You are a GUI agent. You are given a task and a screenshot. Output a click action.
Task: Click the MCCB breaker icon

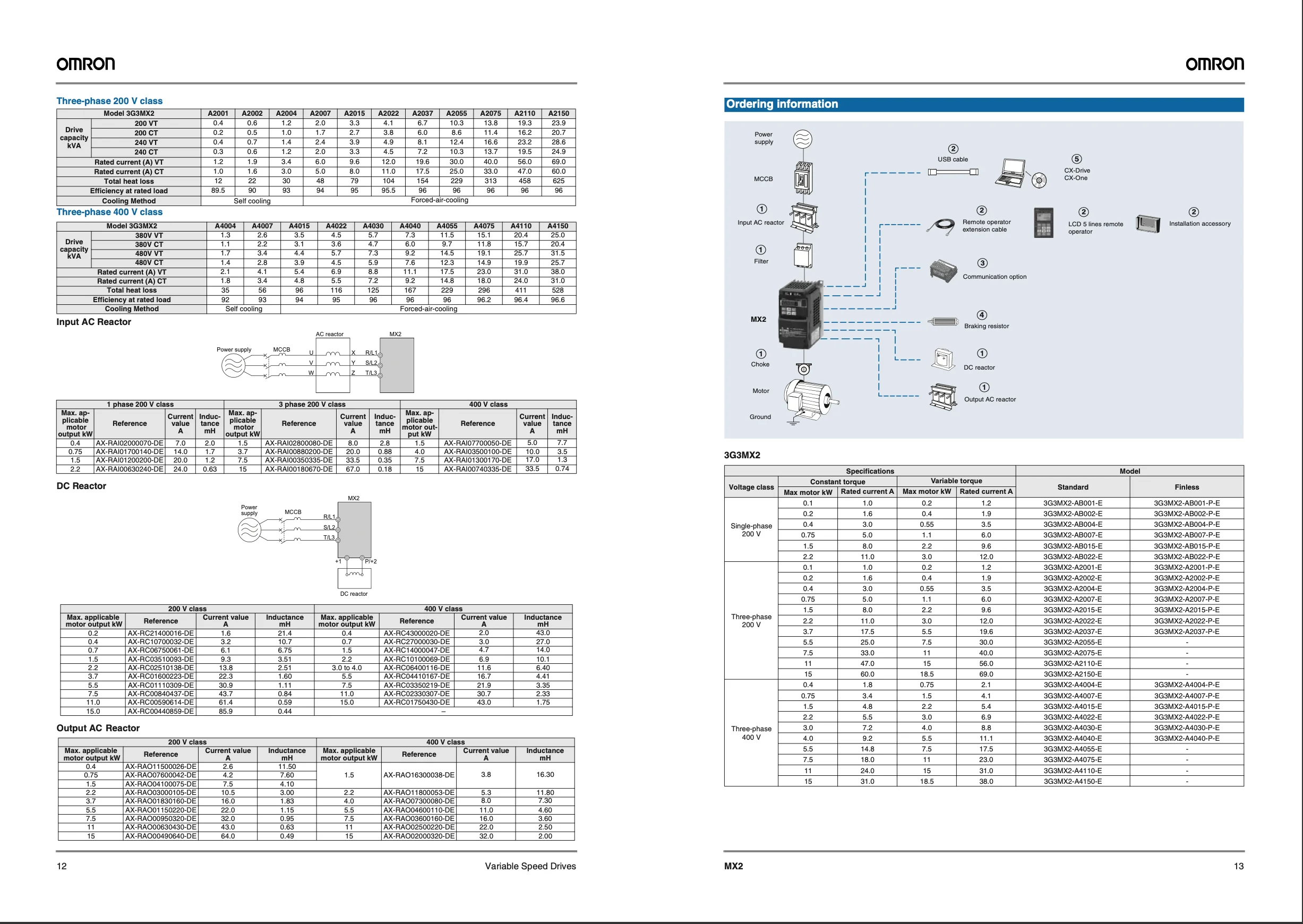coord(803,178)
